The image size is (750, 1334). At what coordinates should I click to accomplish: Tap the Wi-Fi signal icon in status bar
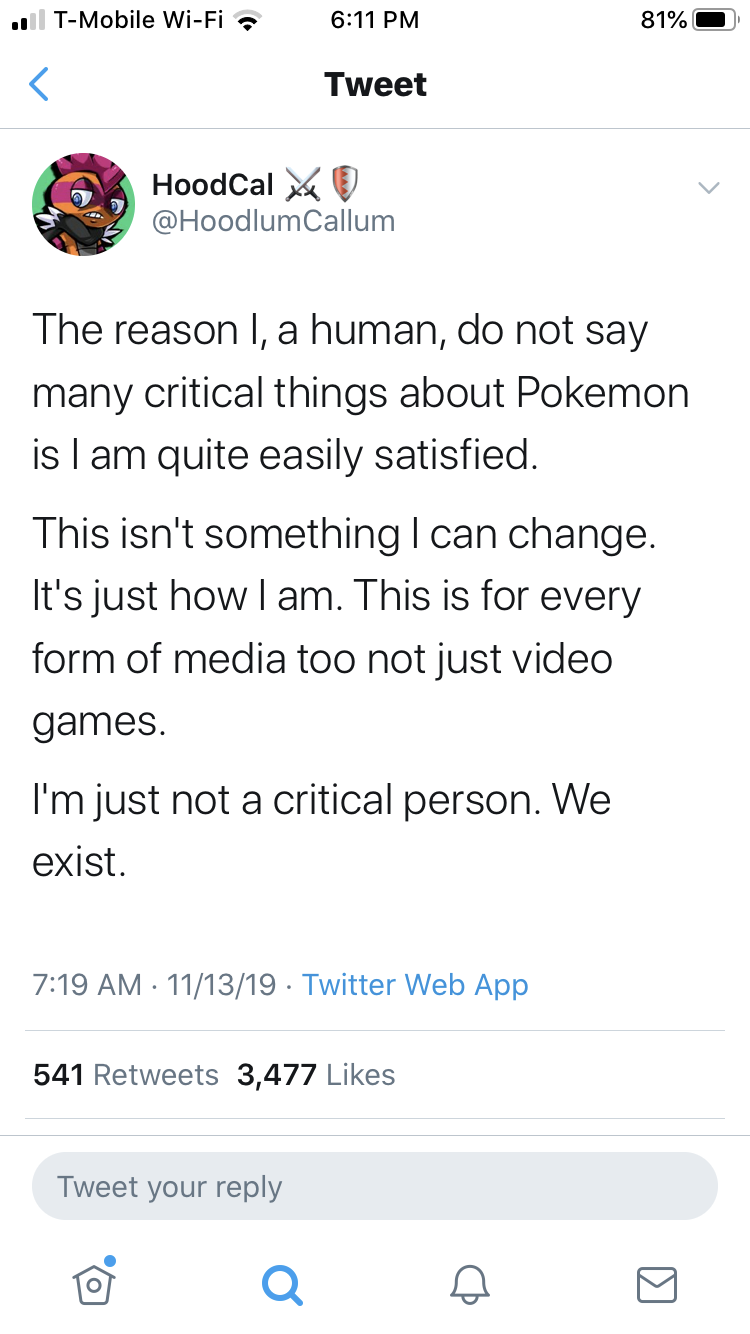coord(247,20)
